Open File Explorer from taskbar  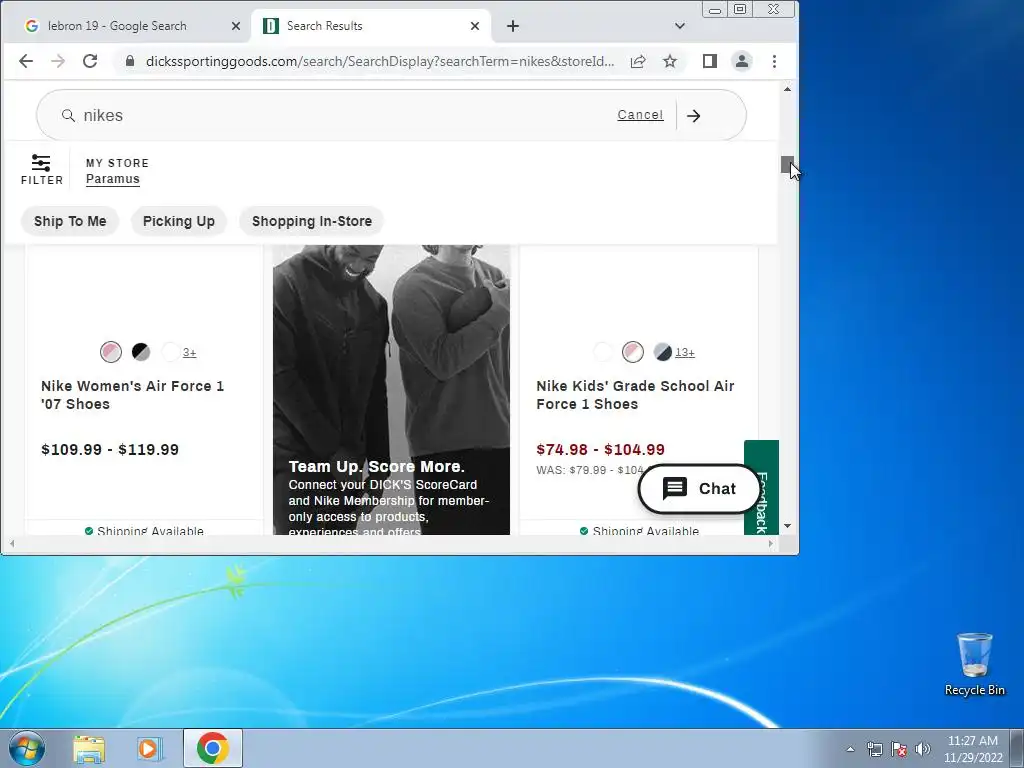point(89,748)
